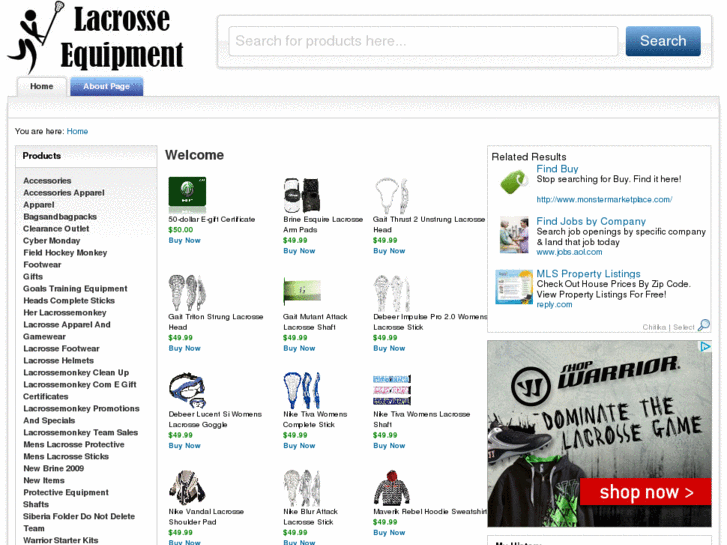Open the Brine Esquire Arm Pads image

coord(302,195)
